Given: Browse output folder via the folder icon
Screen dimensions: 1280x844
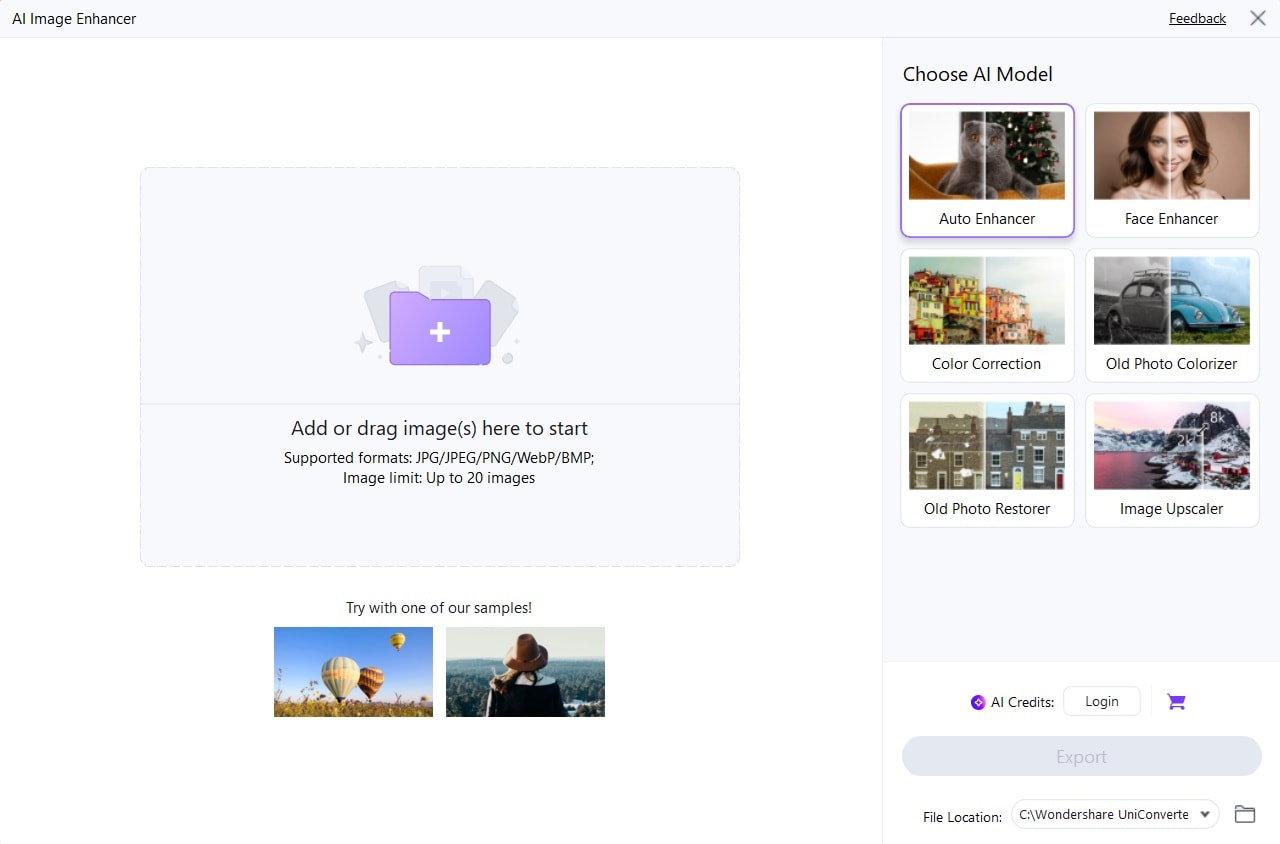Looking at the screenshot, I should point(1245,814).
